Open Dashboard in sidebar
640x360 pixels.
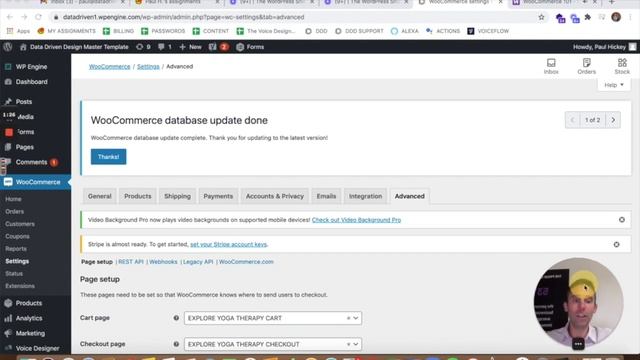31,82
